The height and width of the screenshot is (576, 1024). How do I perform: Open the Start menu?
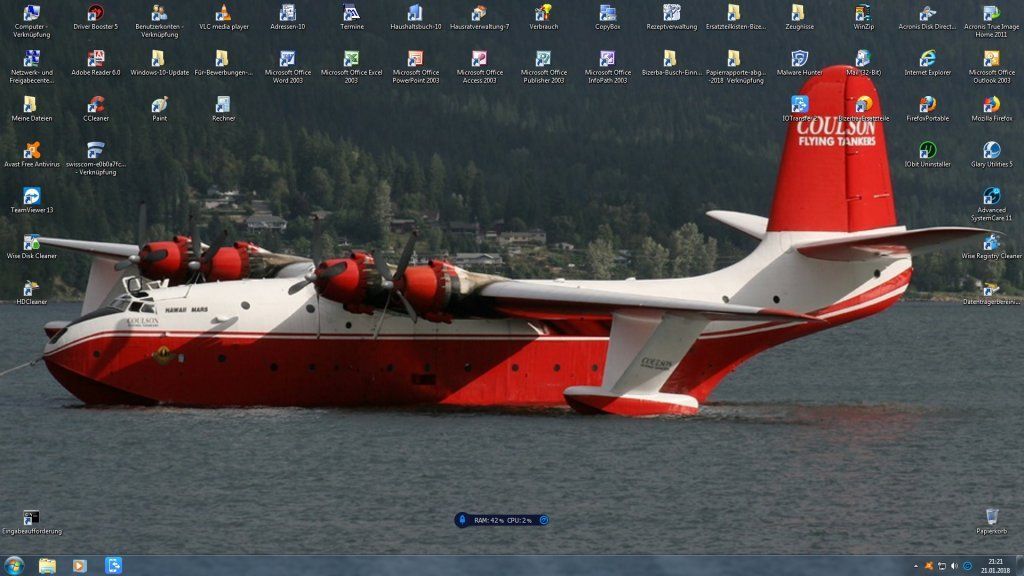(x=13, y=563)
